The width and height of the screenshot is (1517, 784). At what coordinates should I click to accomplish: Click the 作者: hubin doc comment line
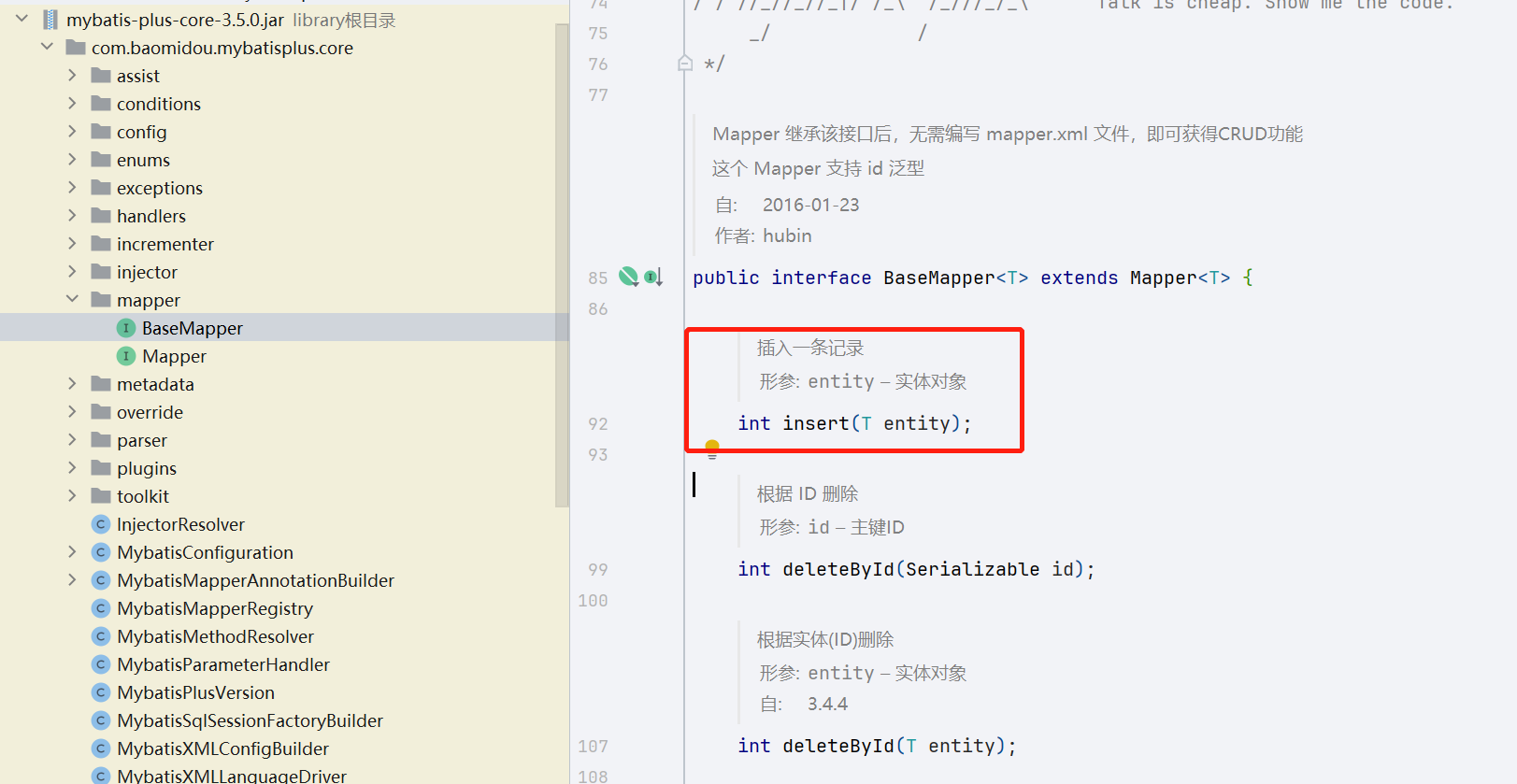pyautogui.click(x=763, y=235)
